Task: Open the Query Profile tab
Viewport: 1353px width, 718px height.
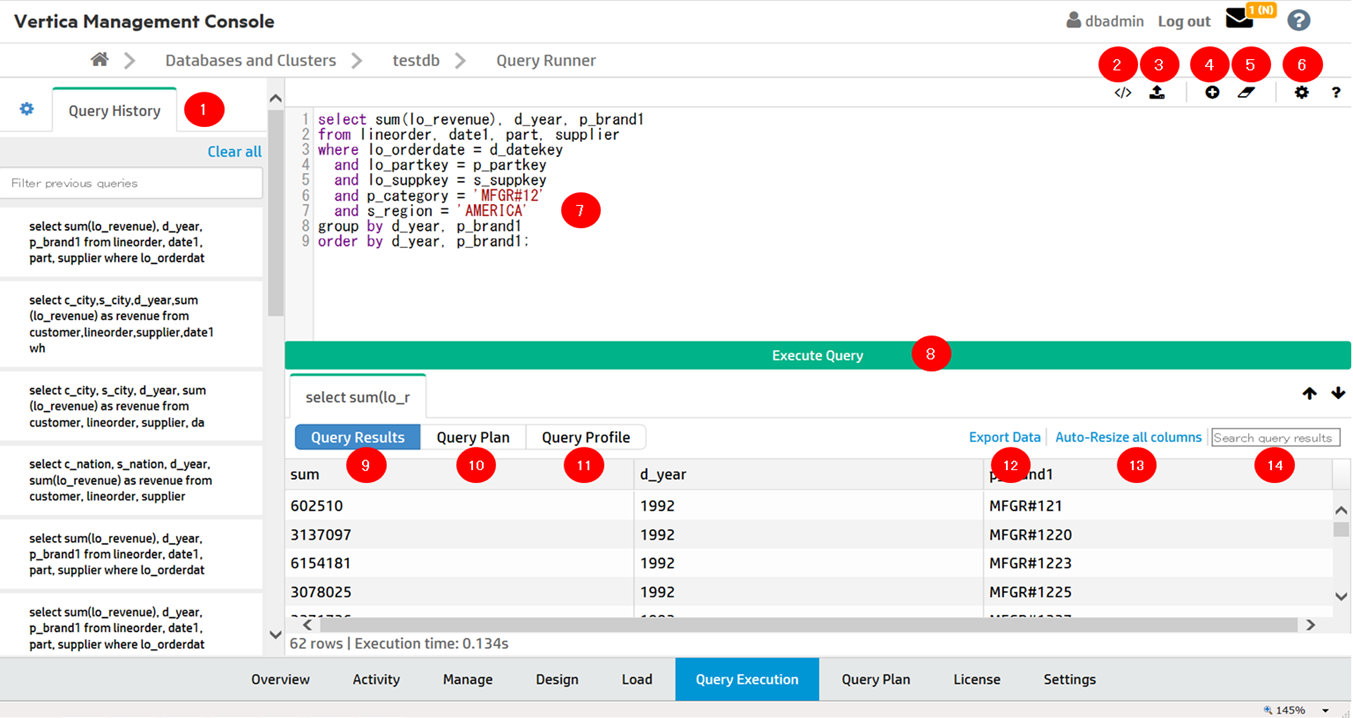Action: (x=586, y=437)
